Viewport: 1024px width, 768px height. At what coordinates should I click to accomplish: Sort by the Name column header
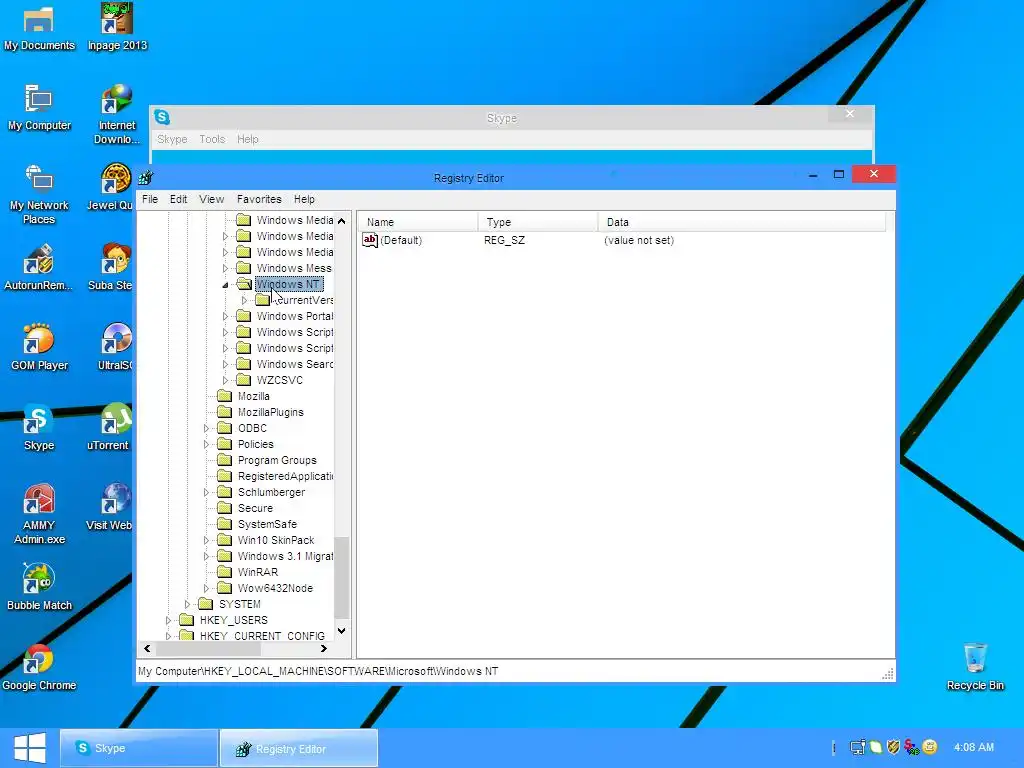417,222
